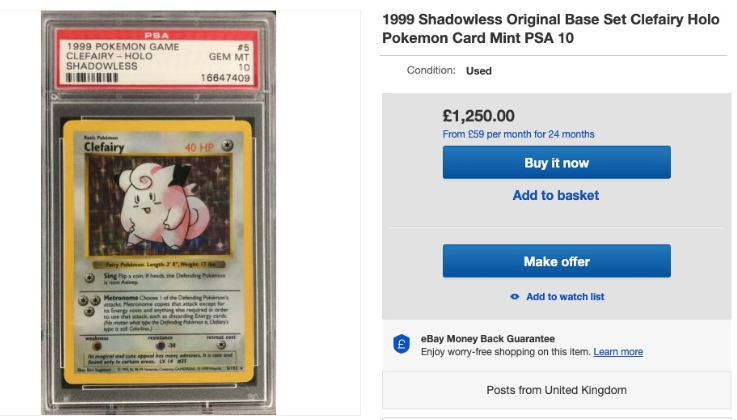This screenshot has height=420, width=737.
Task: Open the From £59 per month financing link
Action: (x=518, y=134)
